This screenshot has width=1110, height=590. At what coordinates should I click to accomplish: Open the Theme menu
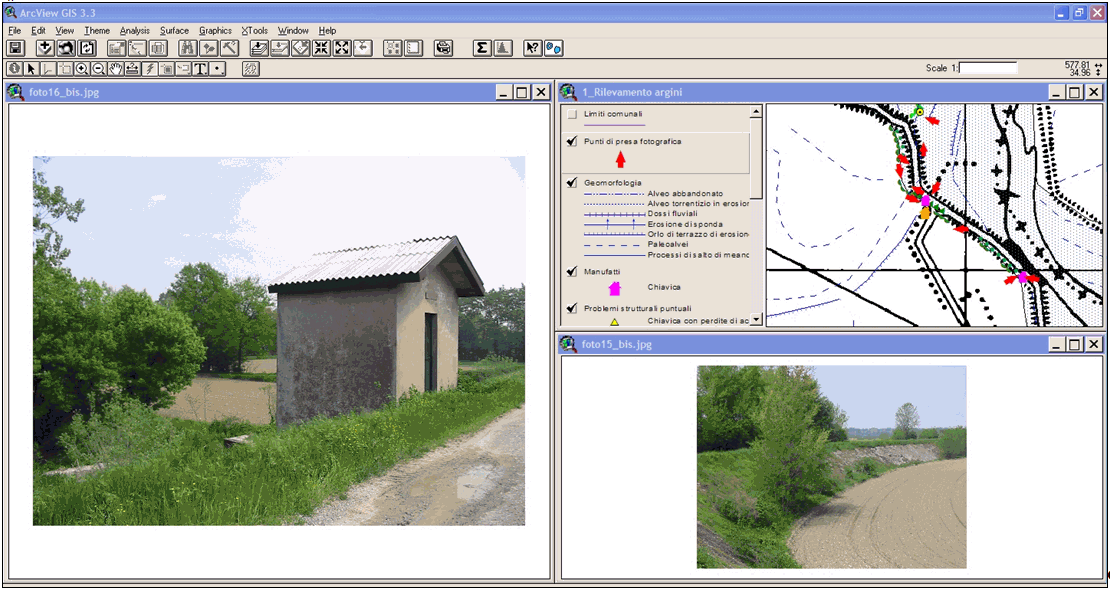click(97, 30)
